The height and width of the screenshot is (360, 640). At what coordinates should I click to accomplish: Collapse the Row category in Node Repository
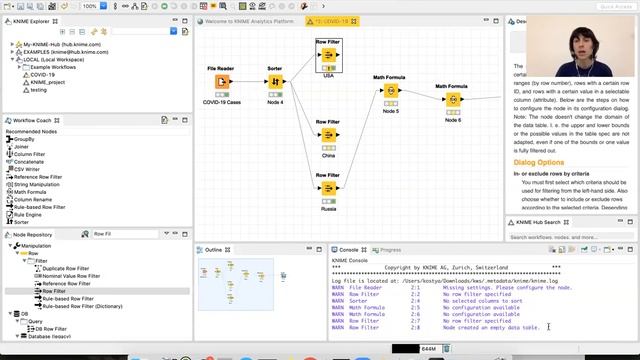17,253
